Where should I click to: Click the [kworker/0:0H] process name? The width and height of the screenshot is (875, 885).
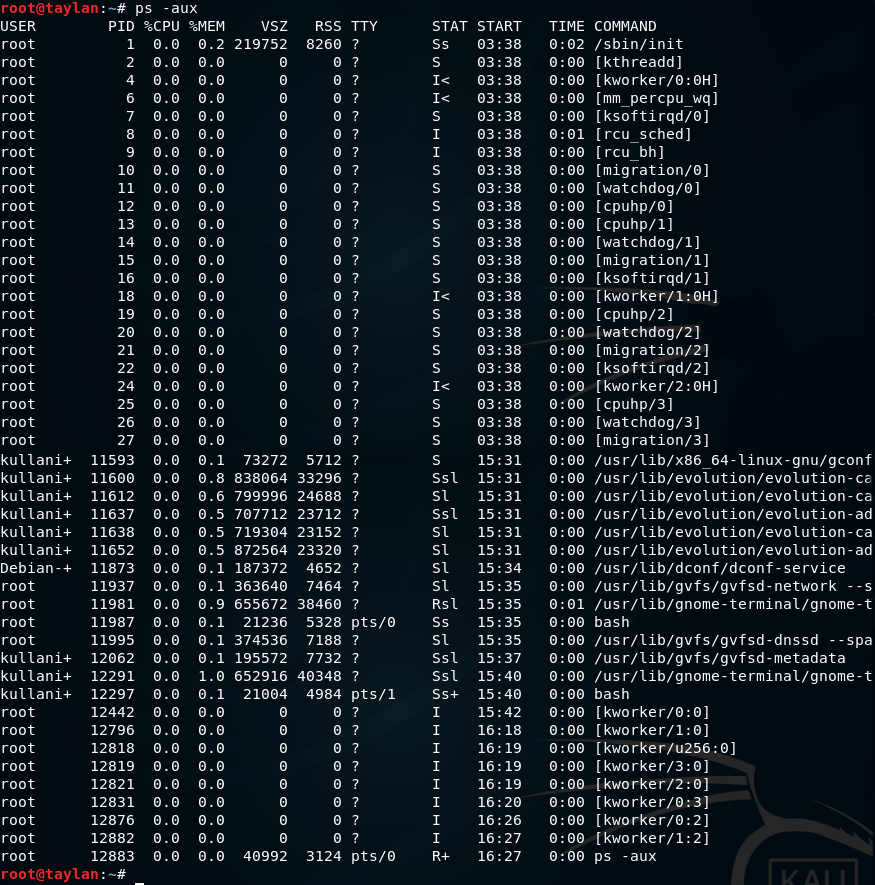[657, 80]
